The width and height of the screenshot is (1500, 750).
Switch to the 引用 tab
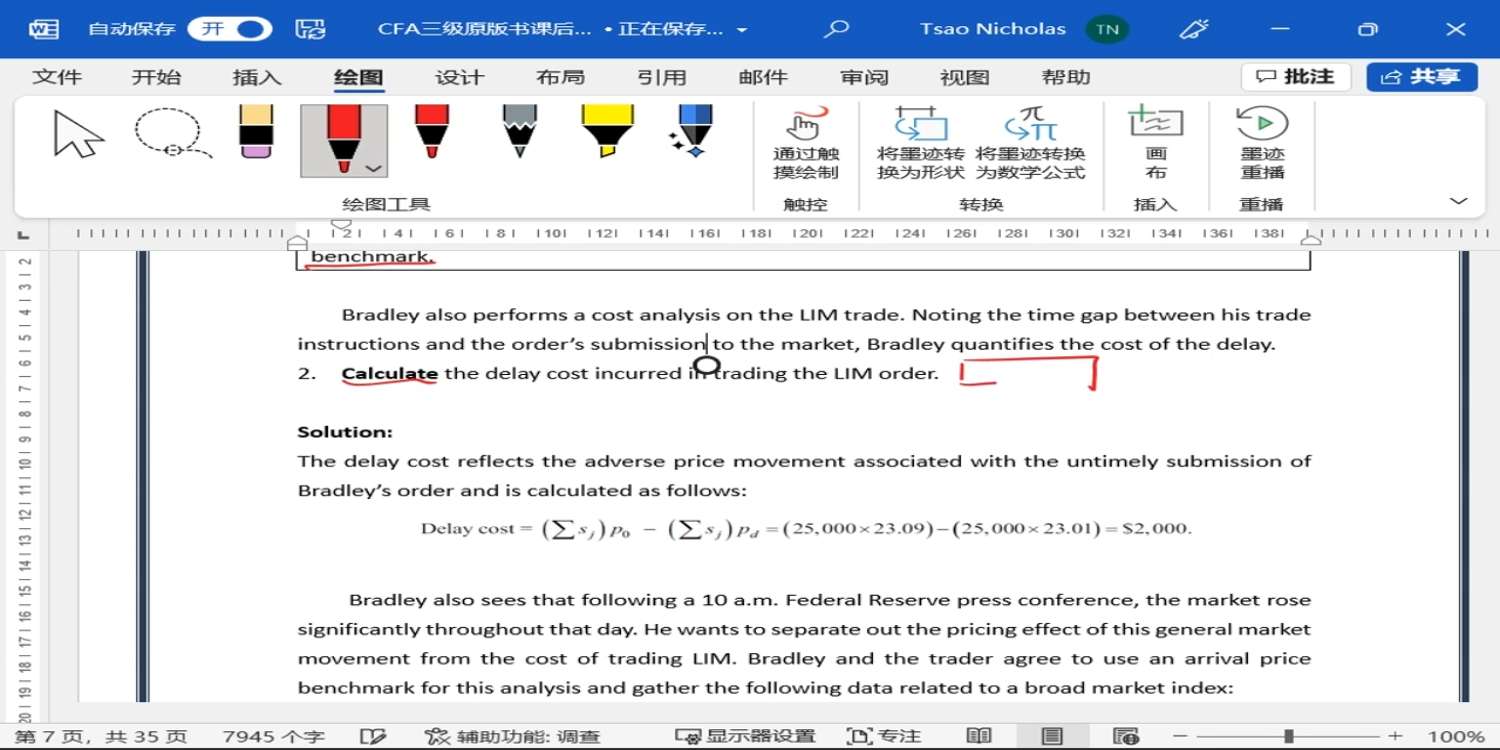point(662,77)
